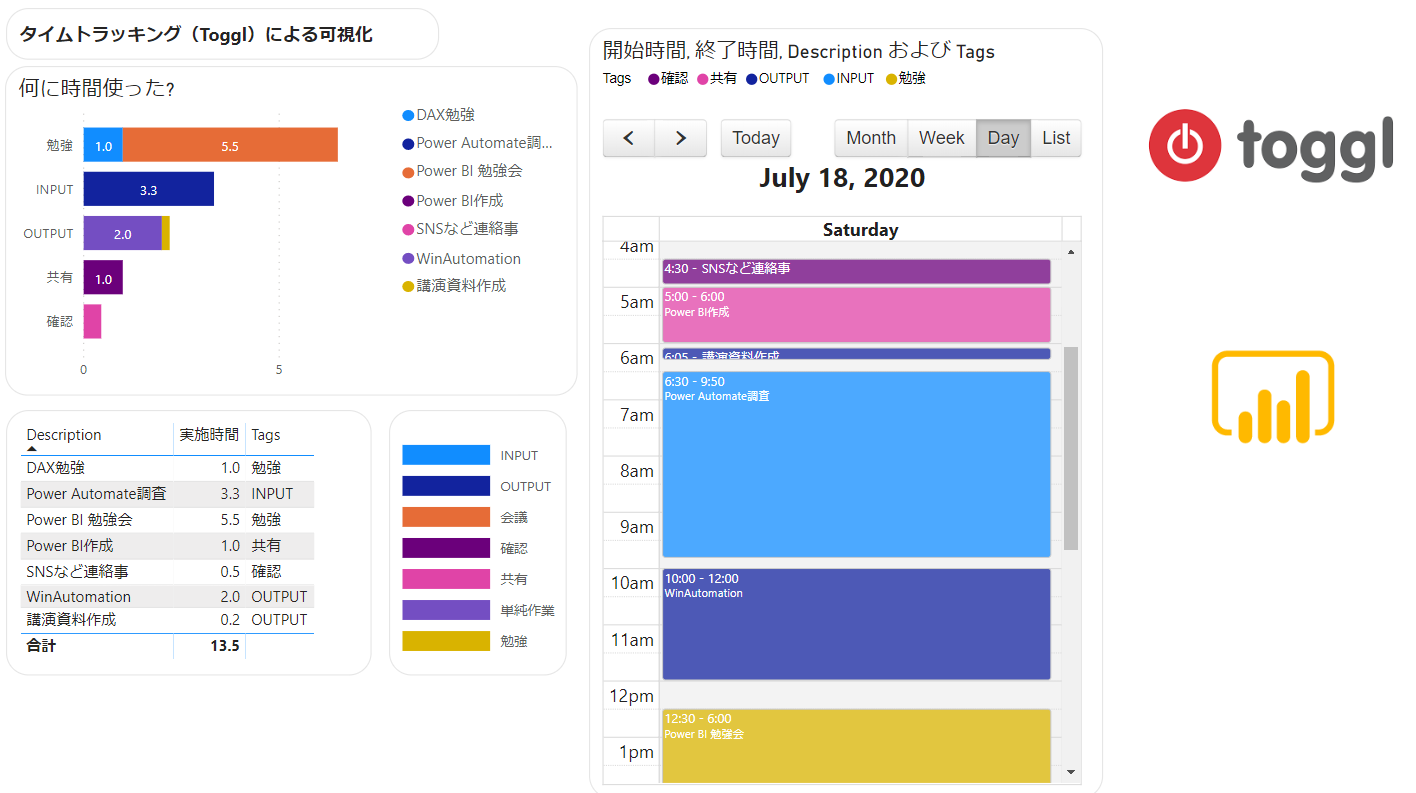The width and height of the screenshot is (1416, 793).
Task: Click the 共有 tag in the calendar legend
Action: tap(717, 78)
